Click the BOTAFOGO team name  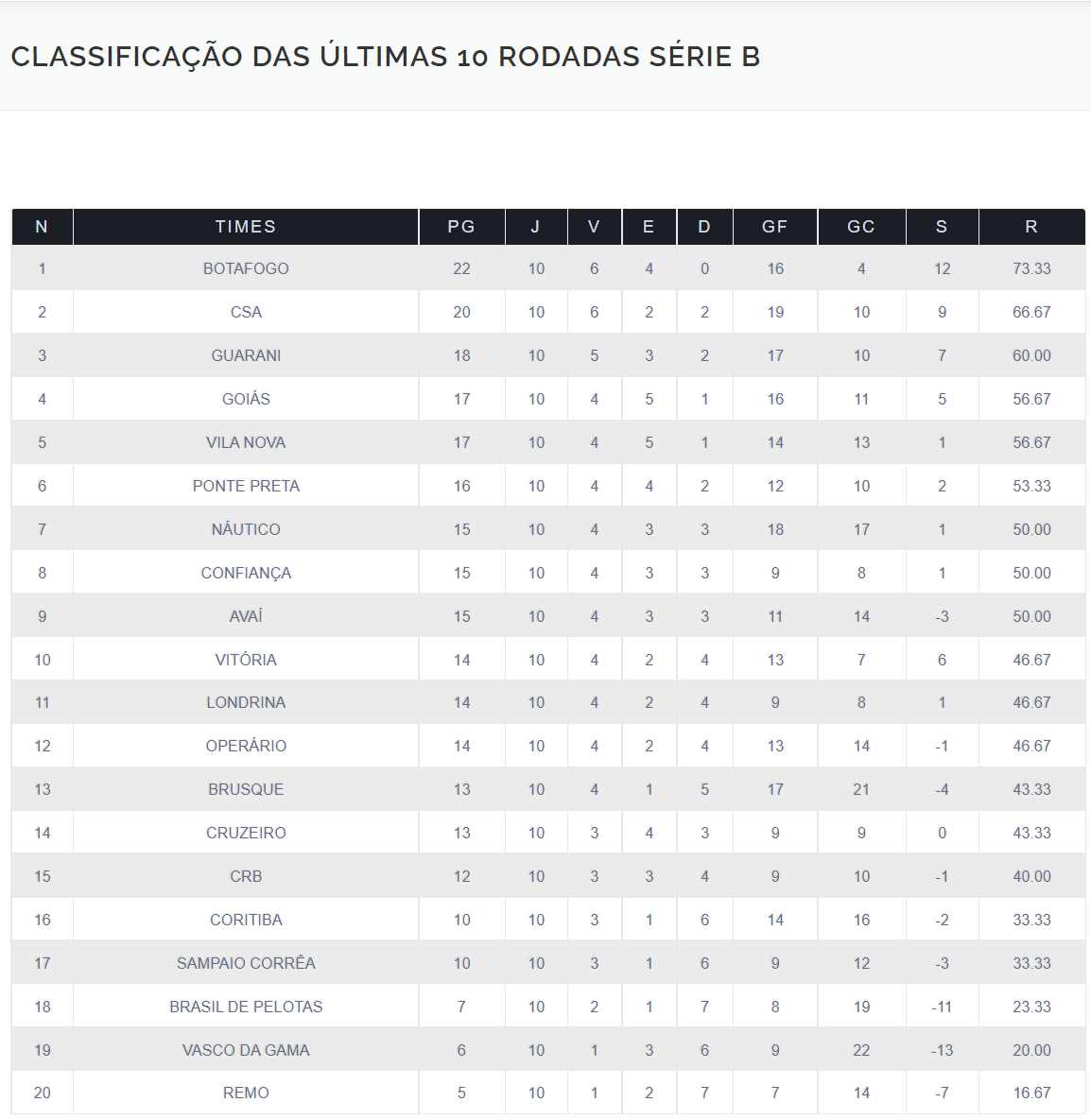[x=246, y=268]
